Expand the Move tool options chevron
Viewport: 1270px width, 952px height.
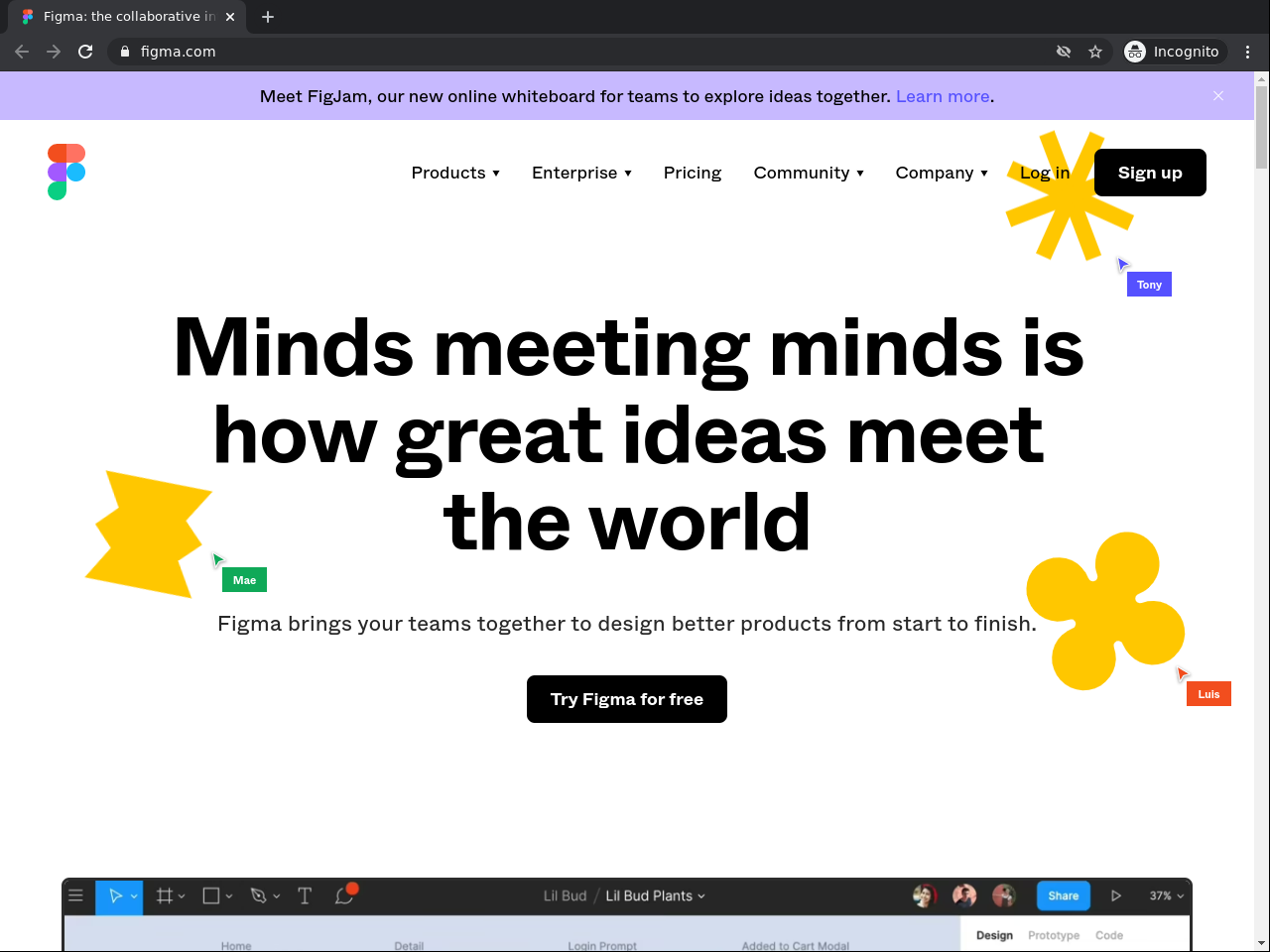134,896
